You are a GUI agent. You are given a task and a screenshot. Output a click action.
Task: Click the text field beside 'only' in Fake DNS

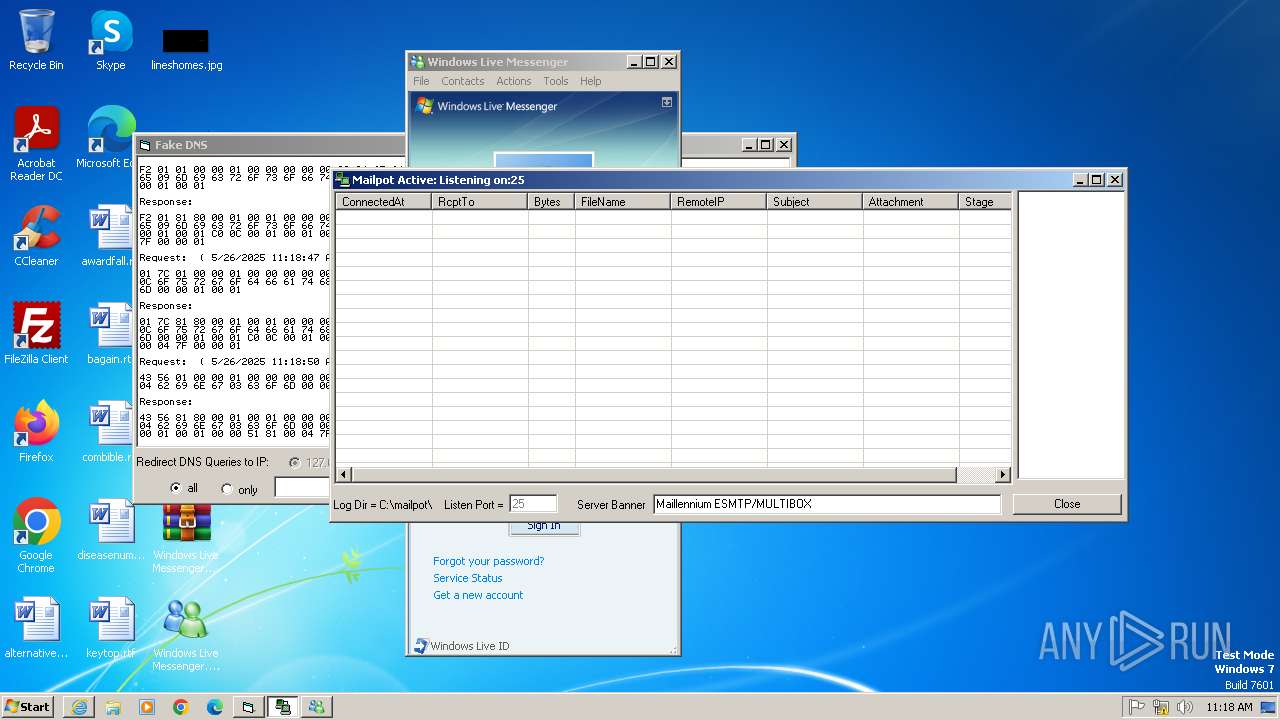click(303, 488)
